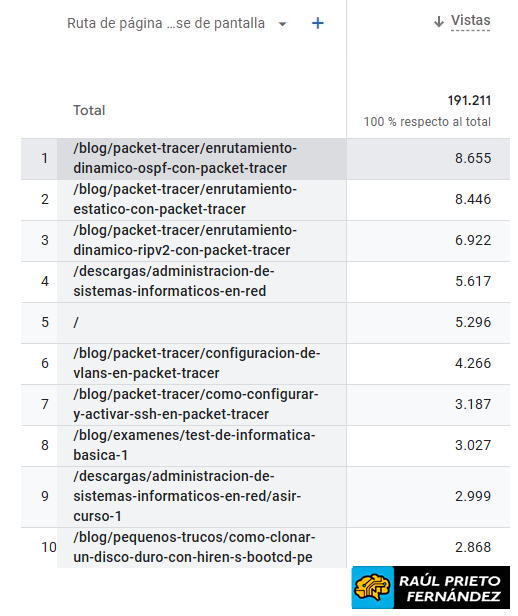This screenshot has width=518, height=616.
Task: Select the test-de-informatica-basica-1 row
Action: 194,445
